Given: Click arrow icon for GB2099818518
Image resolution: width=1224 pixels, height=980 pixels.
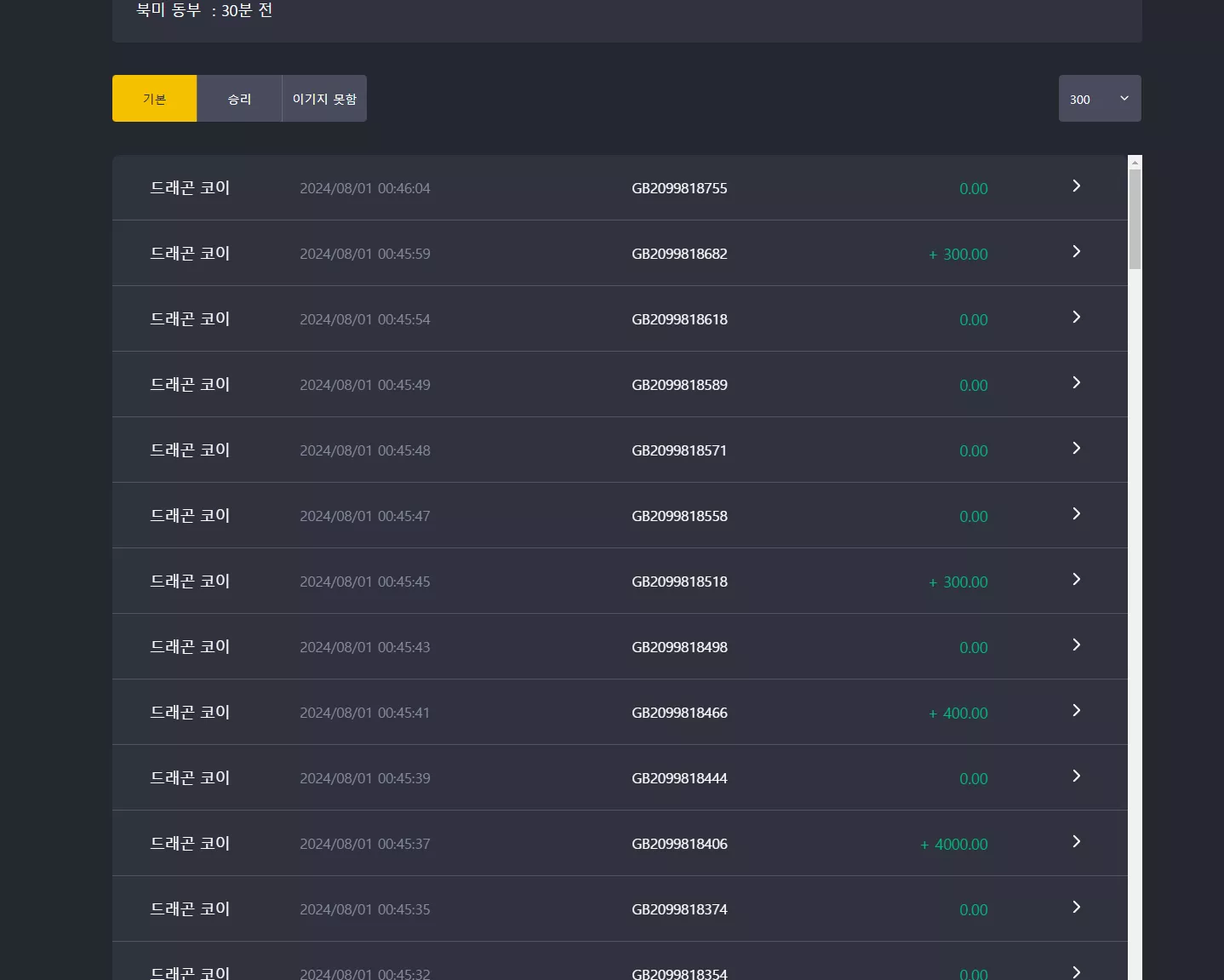Looking at the screenshot, I should coord(1076,579).
